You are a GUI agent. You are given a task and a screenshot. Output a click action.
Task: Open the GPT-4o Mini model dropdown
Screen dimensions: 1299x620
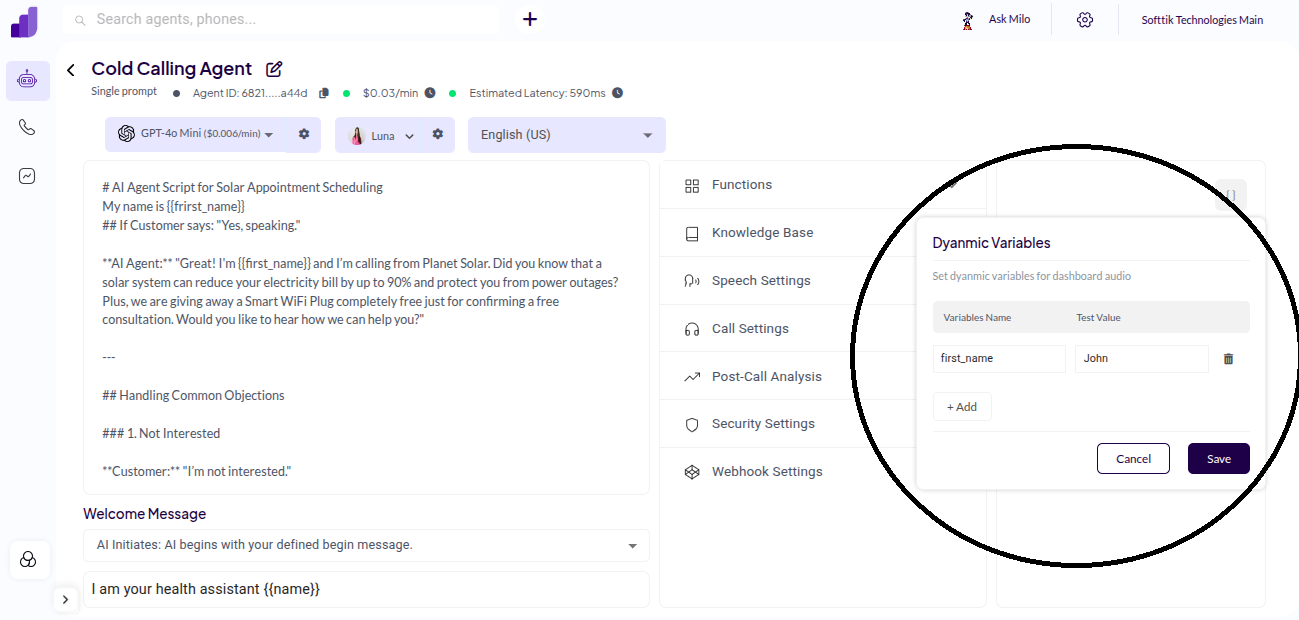[x=195, y=134]
